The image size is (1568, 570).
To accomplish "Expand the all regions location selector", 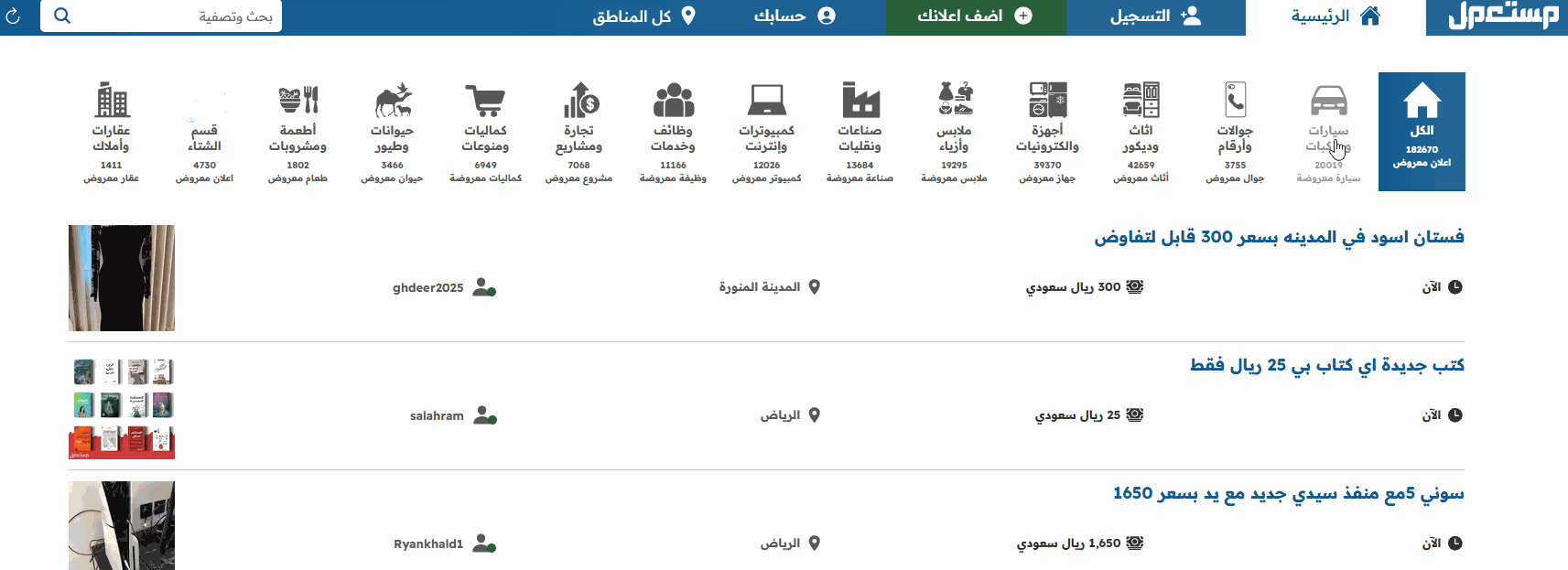I will (644, 16).
